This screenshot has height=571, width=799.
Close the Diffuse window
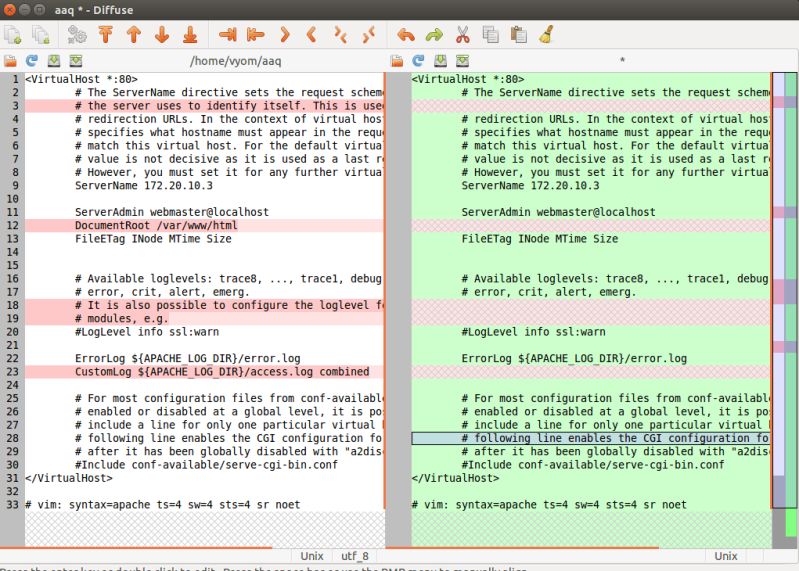[10, 10]
